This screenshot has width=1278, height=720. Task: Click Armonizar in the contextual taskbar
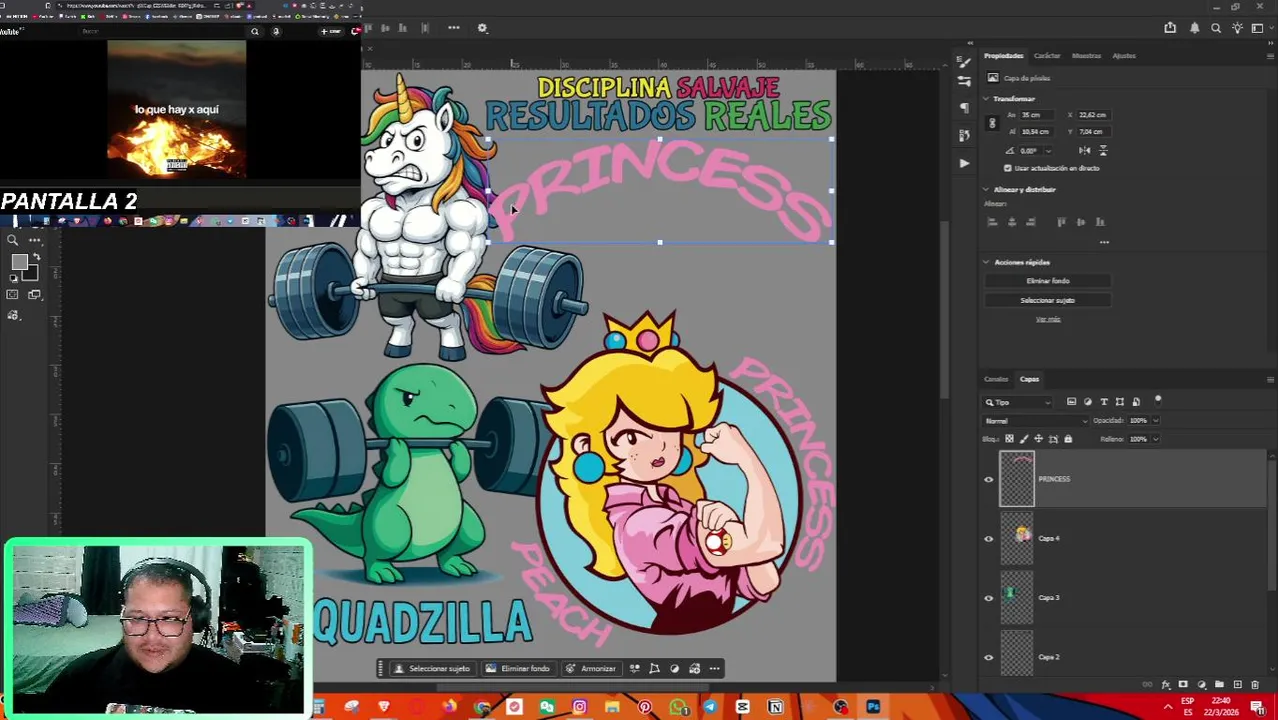coord(591,669)
